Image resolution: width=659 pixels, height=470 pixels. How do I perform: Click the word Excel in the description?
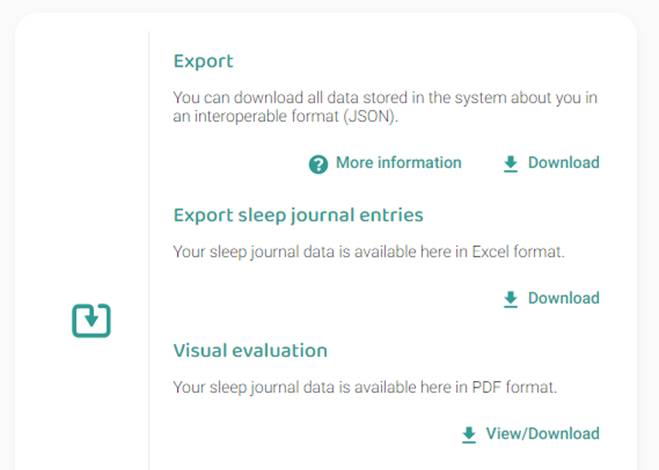[490, 252]
